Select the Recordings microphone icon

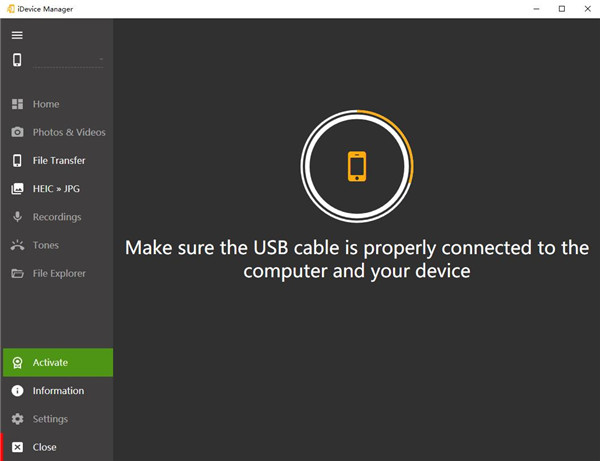point(17,217)
